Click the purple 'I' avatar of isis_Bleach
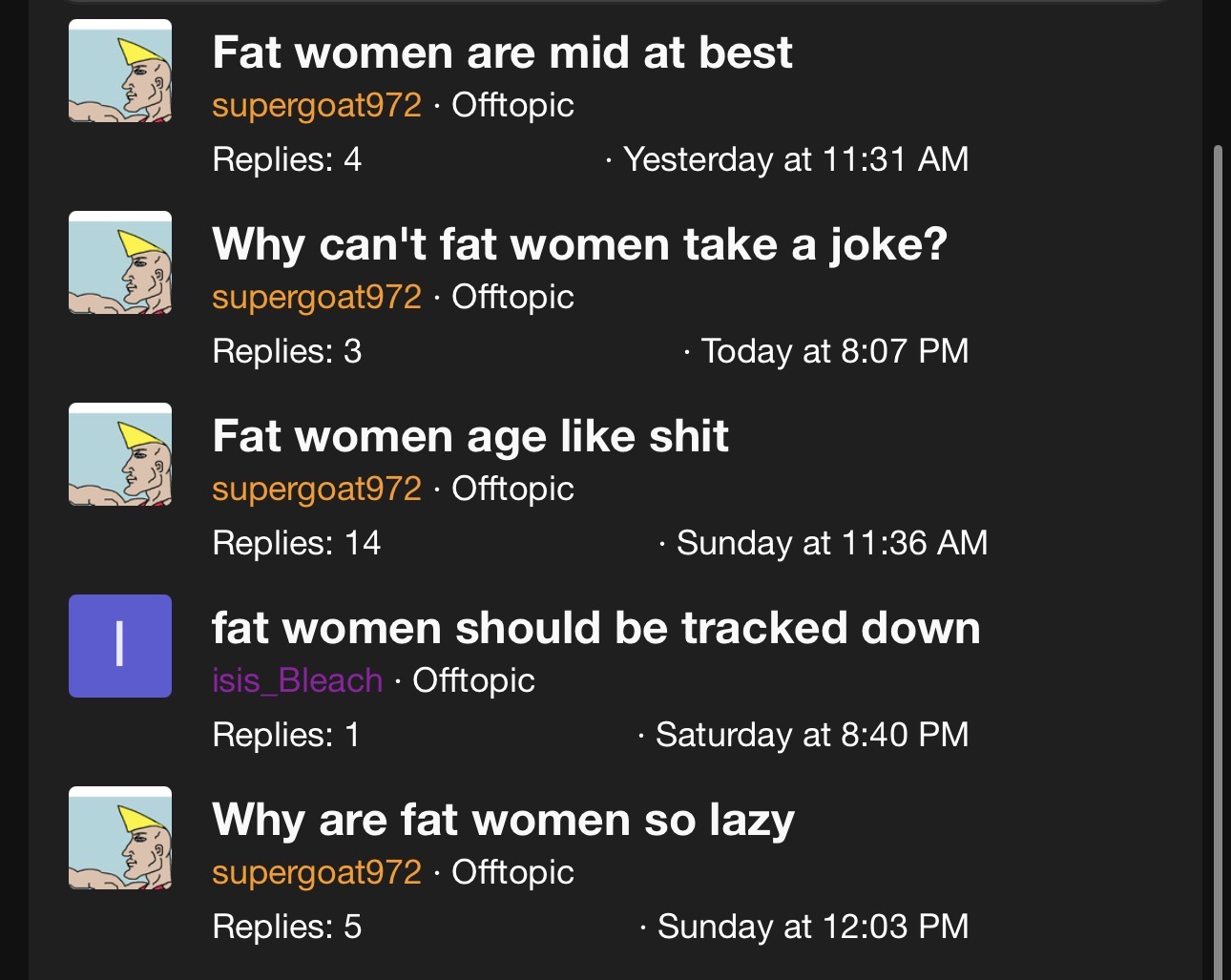The height and width of the screenshot is (980, 1231). [120, 646]
